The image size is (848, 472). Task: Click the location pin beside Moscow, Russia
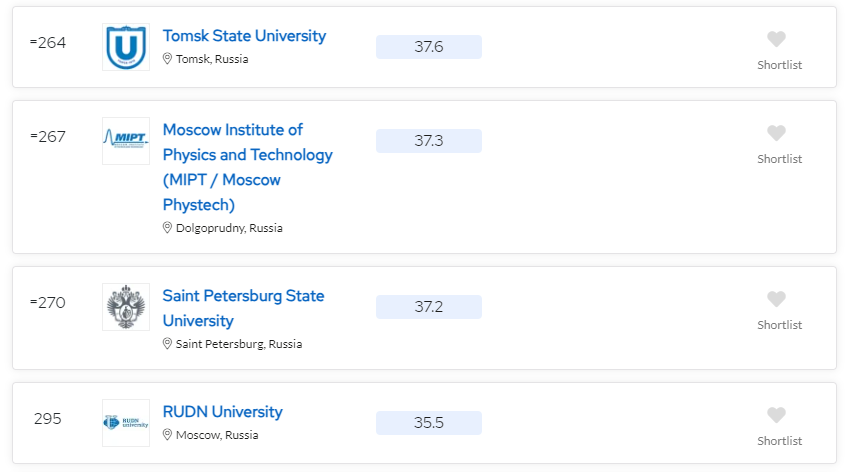point(168,435)
